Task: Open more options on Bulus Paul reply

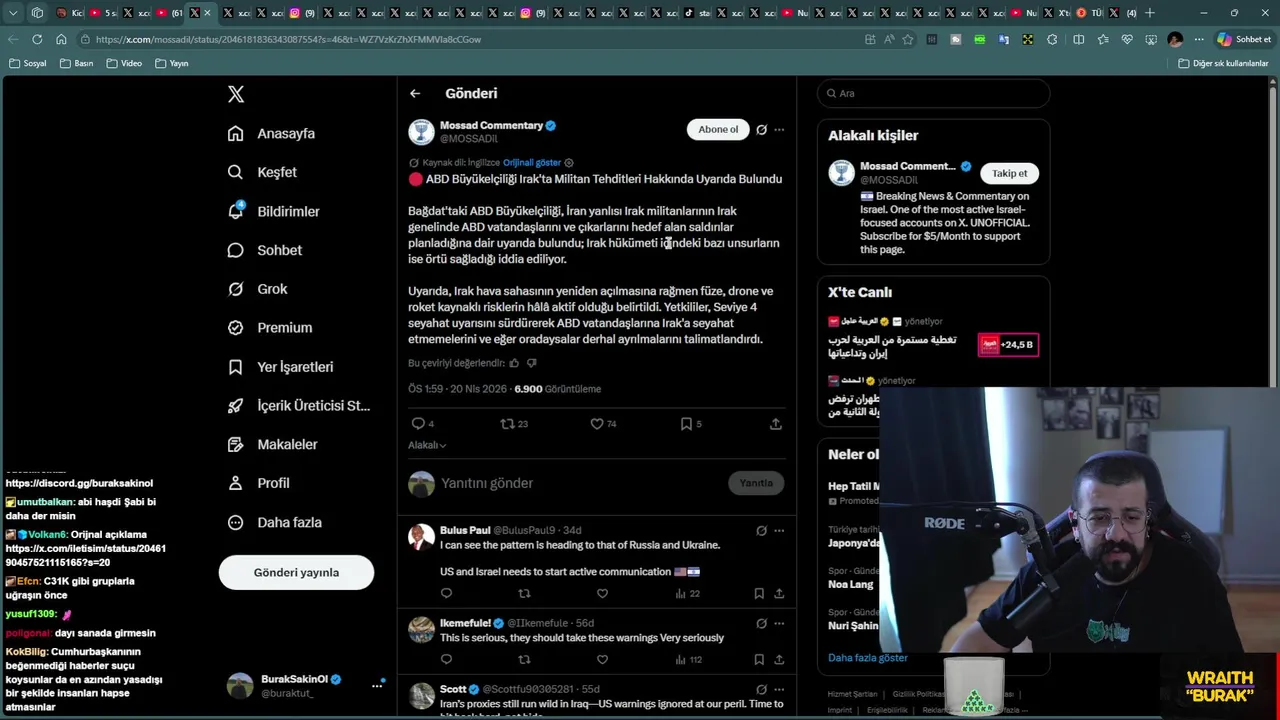Action: (779, 530)
